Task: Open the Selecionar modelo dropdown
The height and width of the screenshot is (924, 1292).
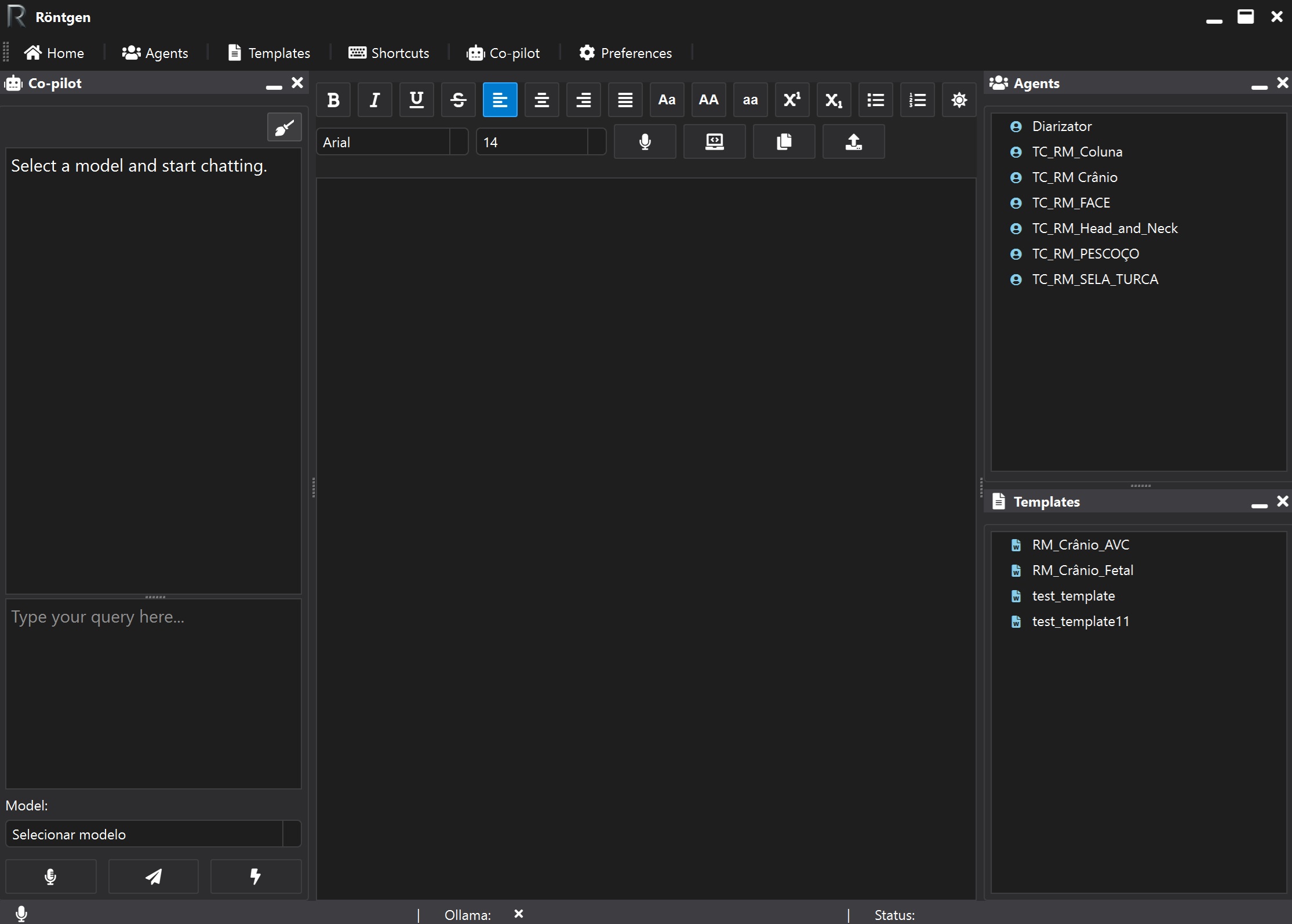Action: coord(154,834)
